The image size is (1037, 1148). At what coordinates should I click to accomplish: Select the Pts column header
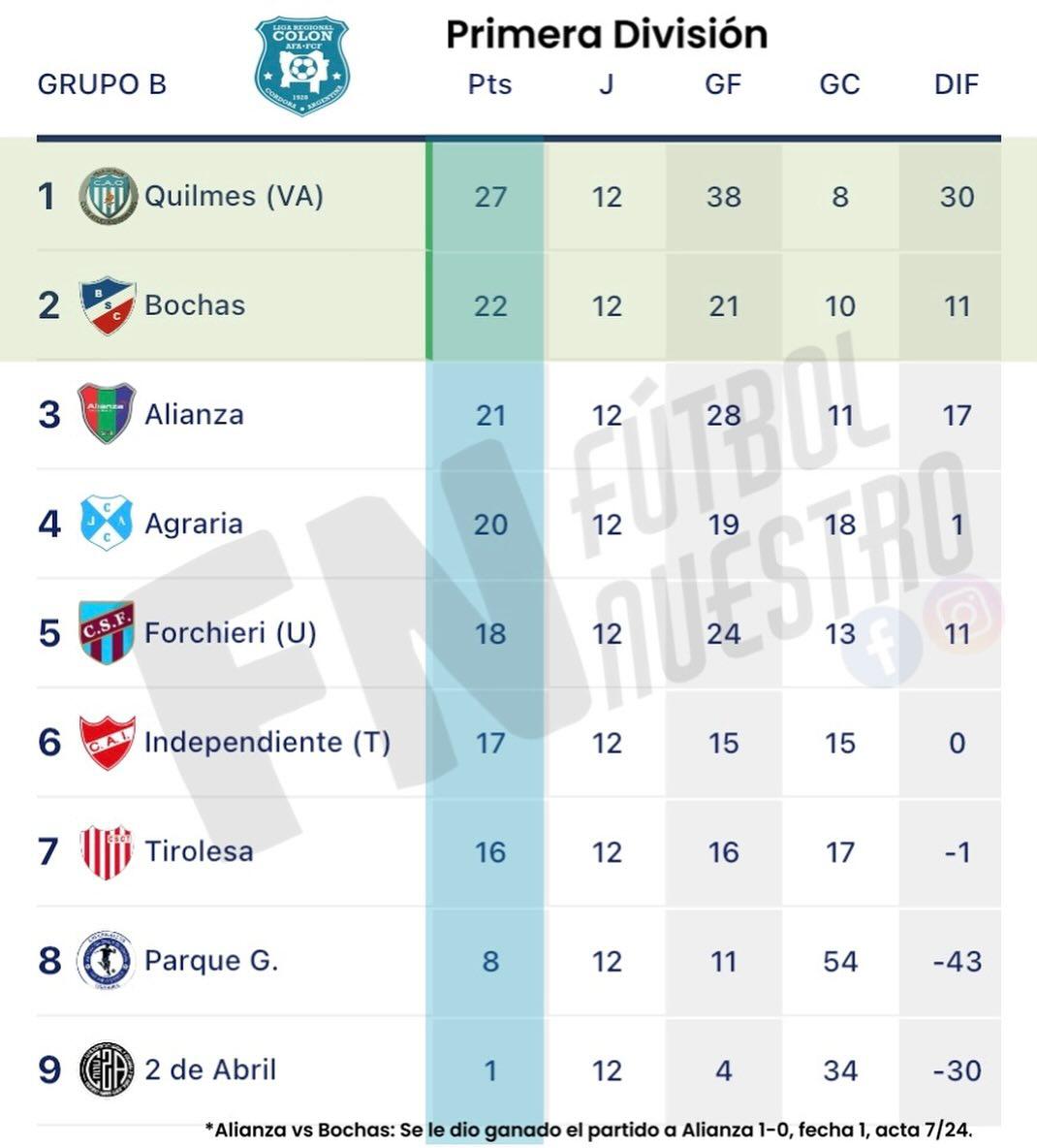(x=489, y=84)
